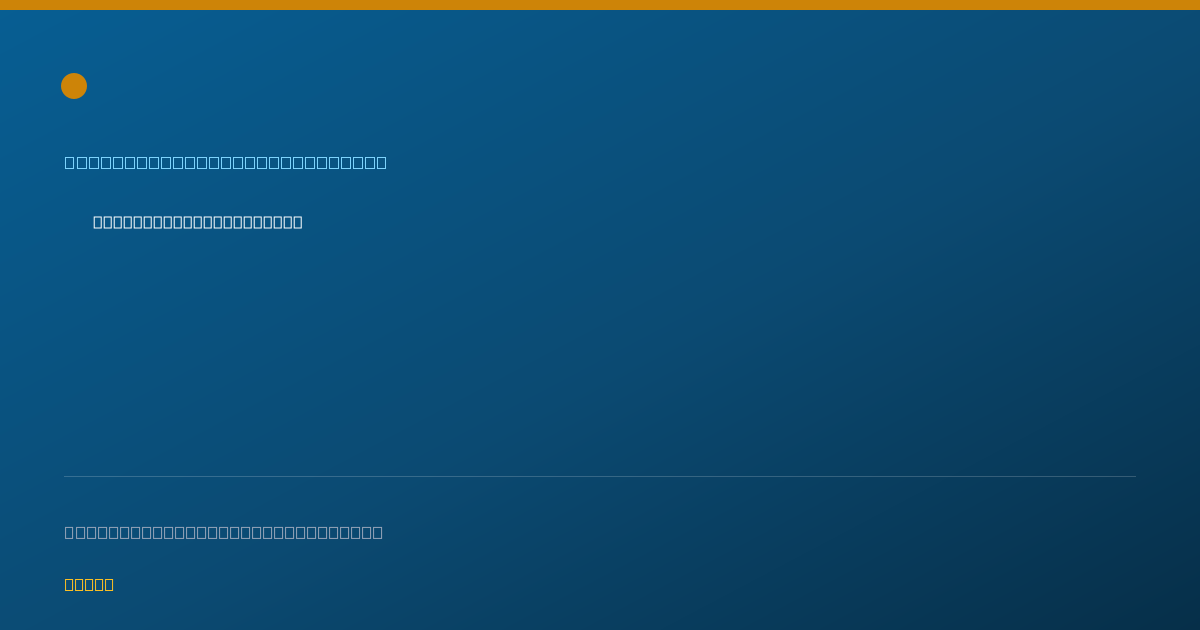Click the thin horizontal divider line
Screen dimensions: 1200x630
600,476
